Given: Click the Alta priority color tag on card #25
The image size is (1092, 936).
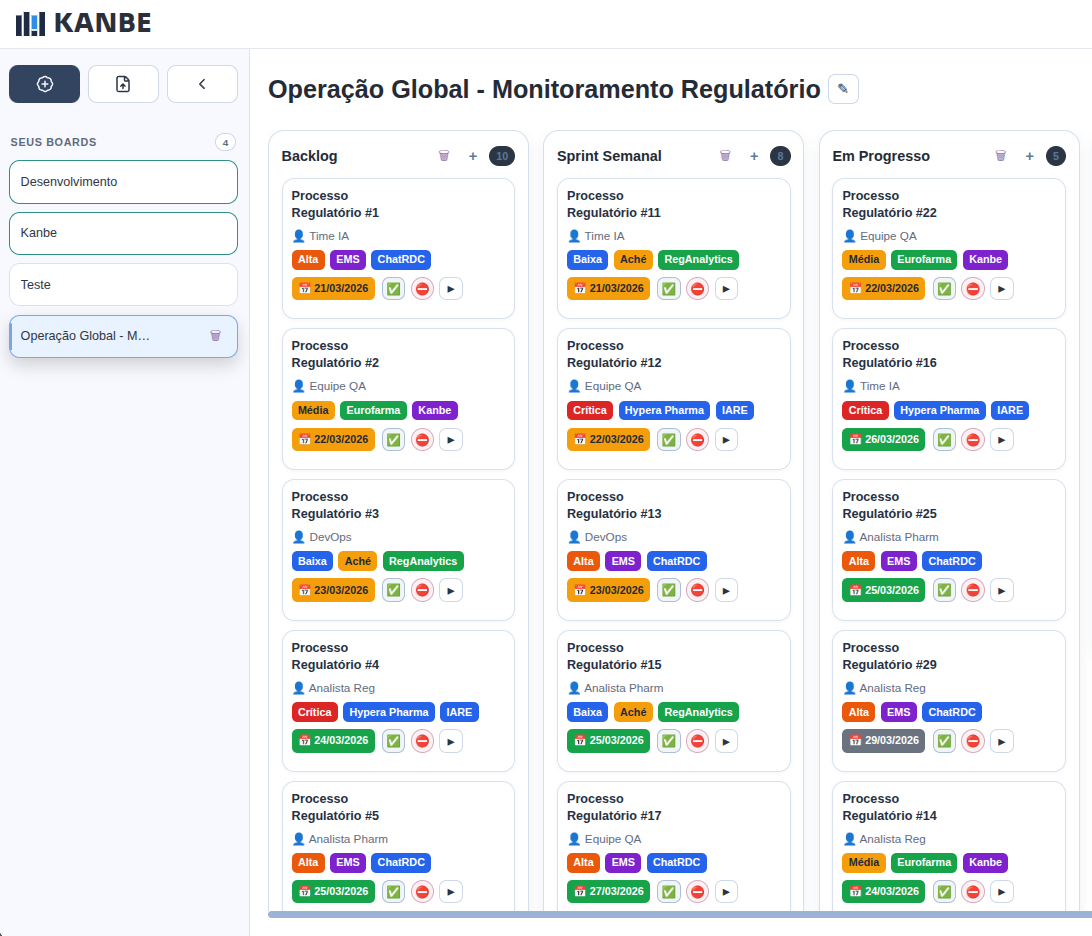Looking at the screenshot, I should tap(858, 561).
